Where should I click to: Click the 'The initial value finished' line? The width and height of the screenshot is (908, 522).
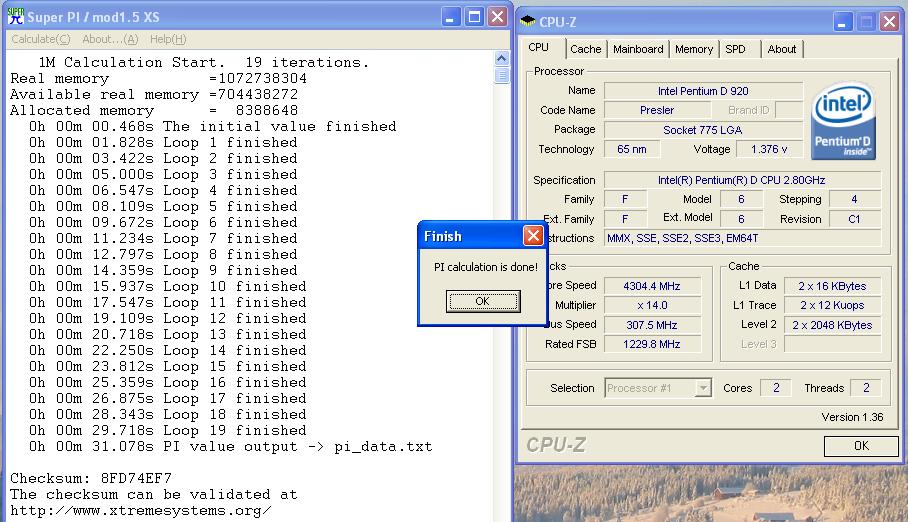[213, 126]
